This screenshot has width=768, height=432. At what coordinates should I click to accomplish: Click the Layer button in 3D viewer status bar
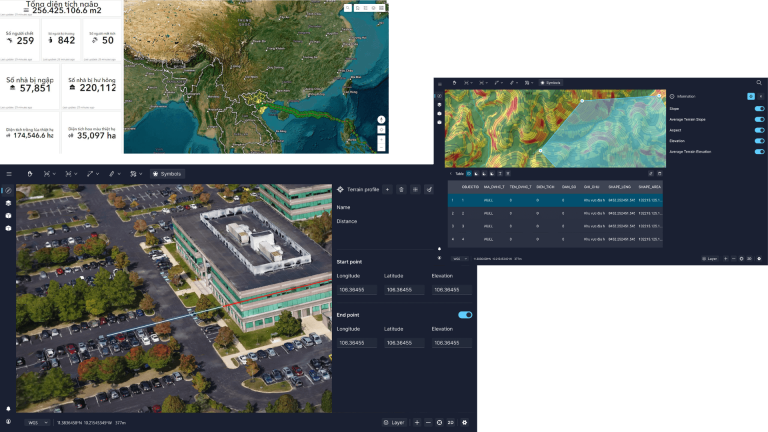coord(394,422)
